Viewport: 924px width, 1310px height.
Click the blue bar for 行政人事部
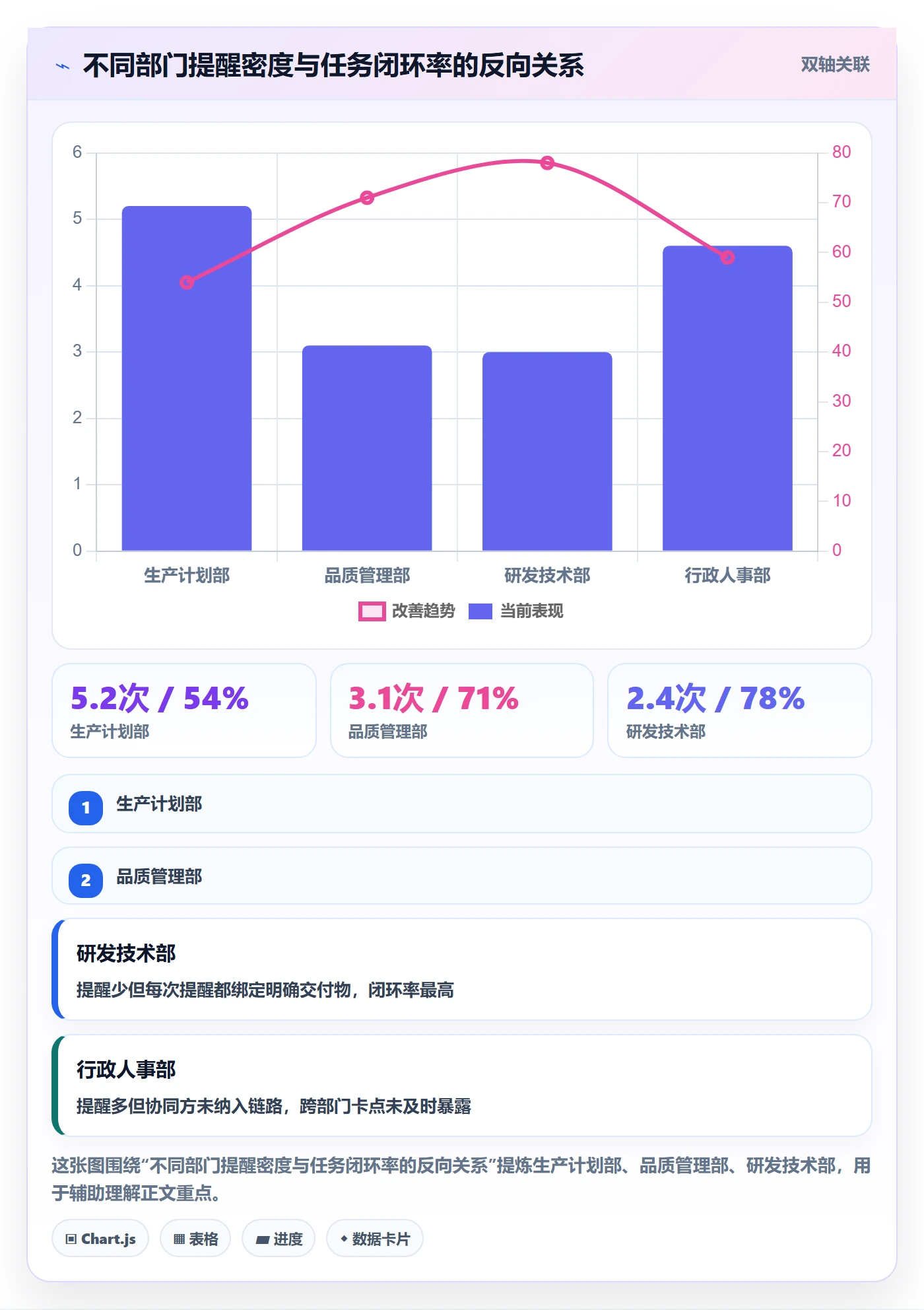[727, 398]
